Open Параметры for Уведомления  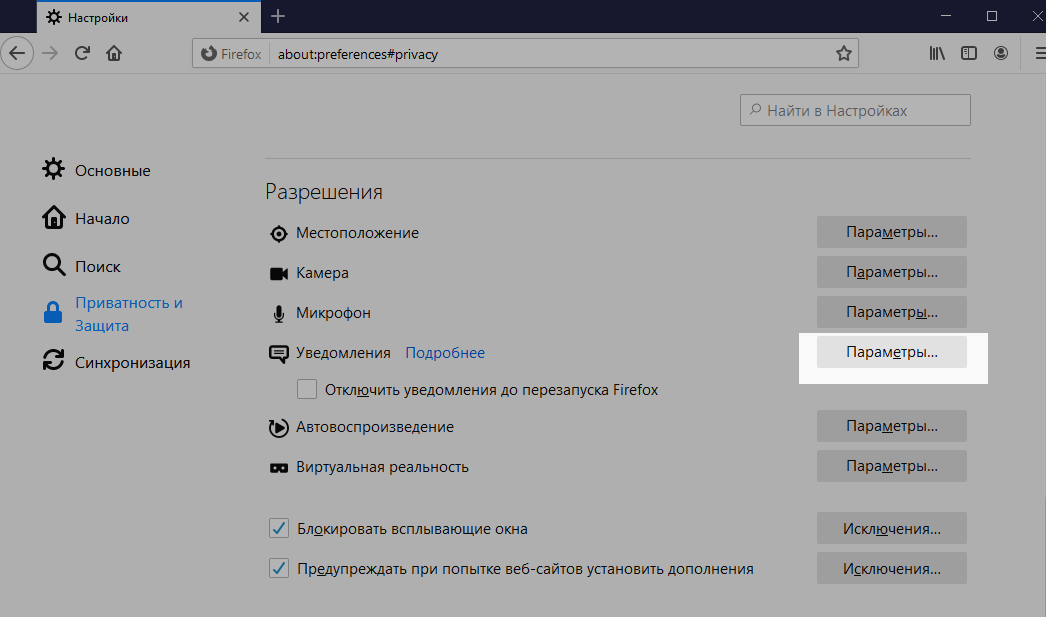[x=891, y=352]
